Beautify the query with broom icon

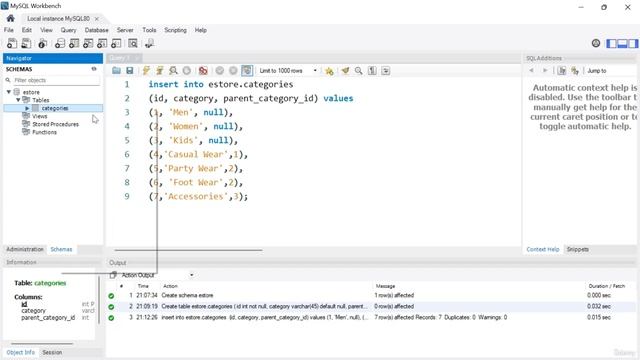(345, 71)
